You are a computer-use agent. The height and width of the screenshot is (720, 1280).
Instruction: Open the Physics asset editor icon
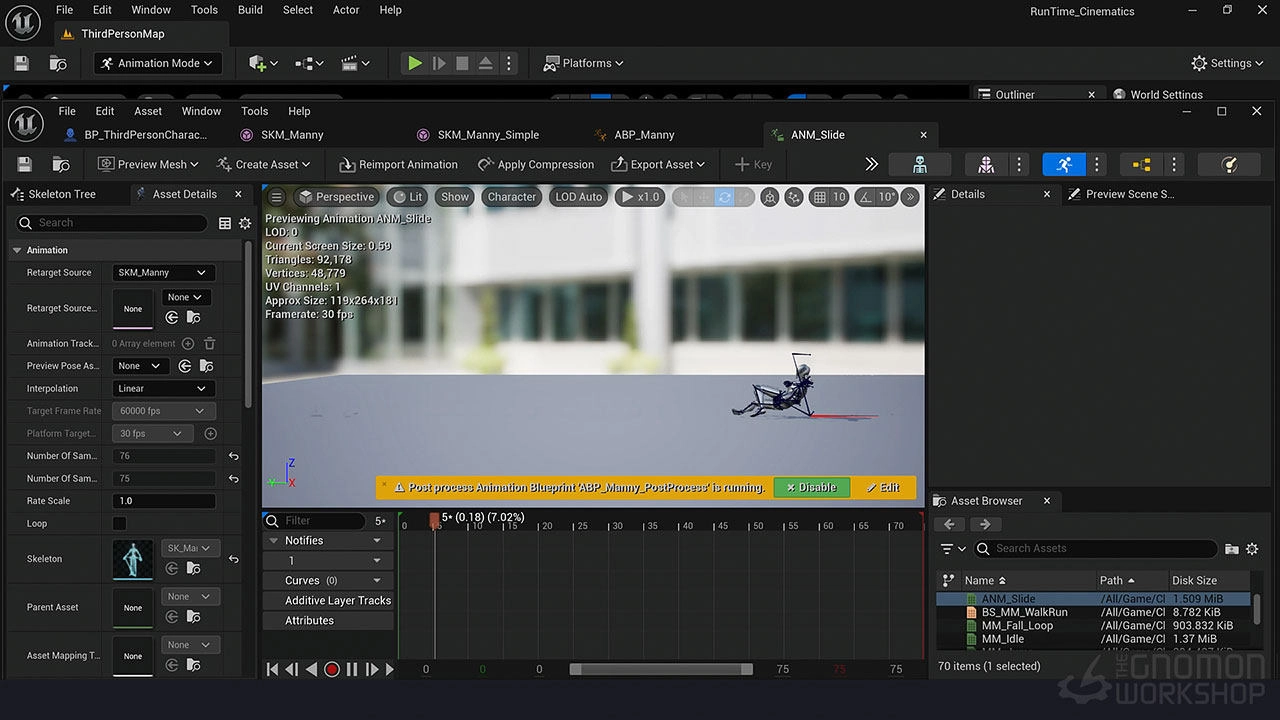click(x=1229, y=164)
